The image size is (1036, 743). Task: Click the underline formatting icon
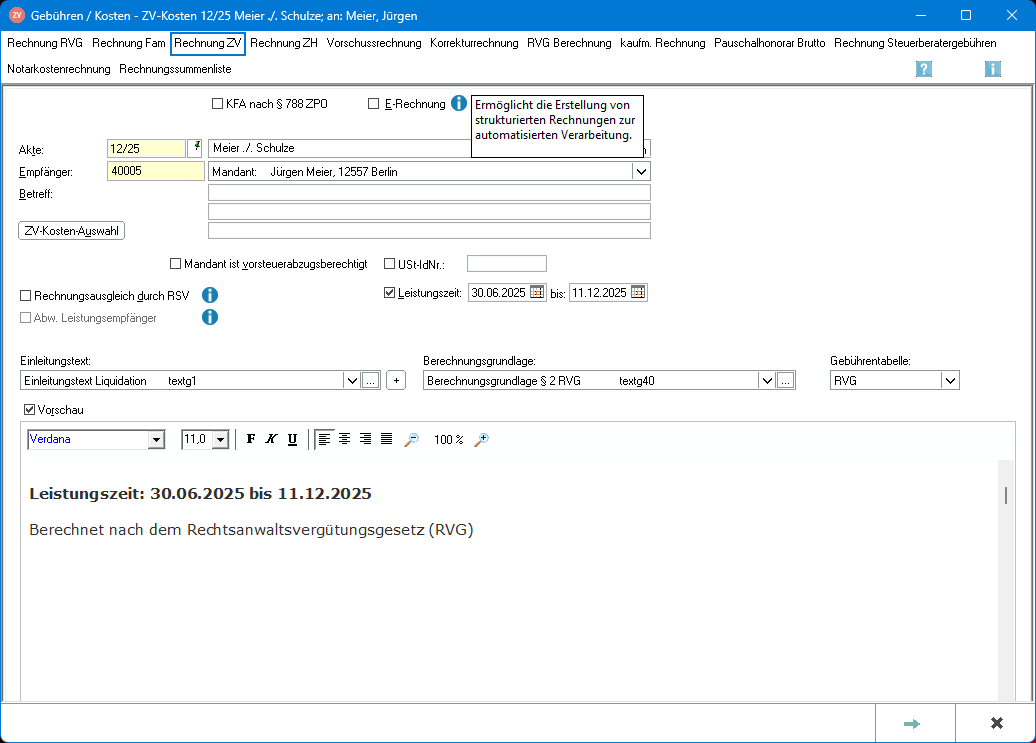coord(292,439)
